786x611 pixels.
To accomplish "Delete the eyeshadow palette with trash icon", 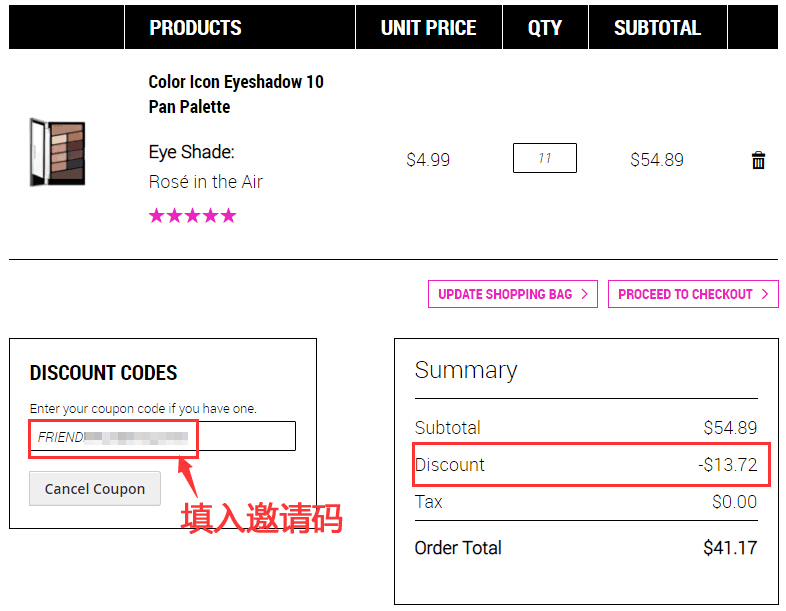I will (758, 160).
